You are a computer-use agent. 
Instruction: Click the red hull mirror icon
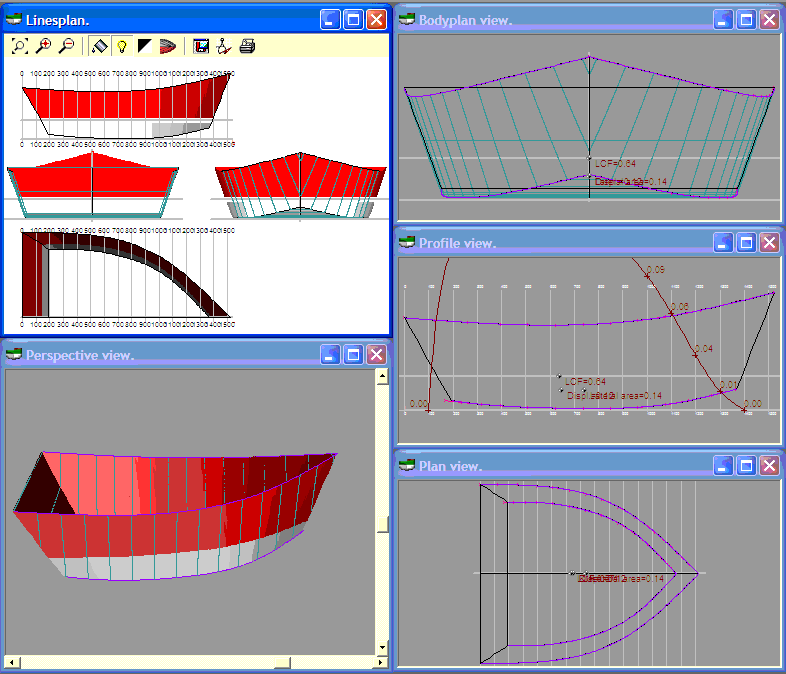[168, 46]
